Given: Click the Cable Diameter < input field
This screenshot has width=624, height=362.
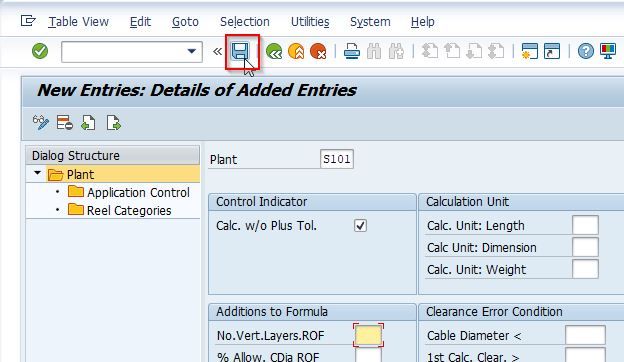Looking at the screenshot, I should click(585, 335).
